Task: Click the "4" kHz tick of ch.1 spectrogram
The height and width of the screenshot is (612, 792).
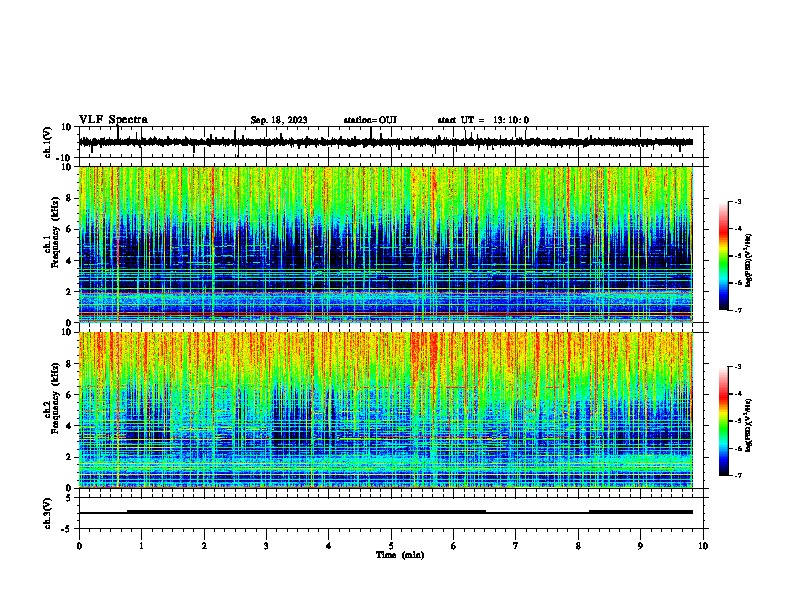Action: 69,261
